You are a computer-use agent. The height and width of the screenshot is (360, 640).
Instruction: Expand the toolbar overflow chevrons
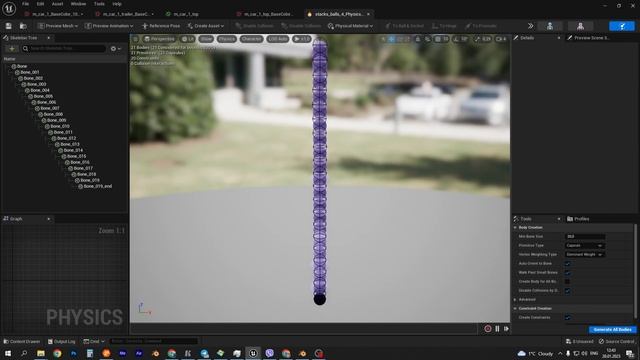530,26
